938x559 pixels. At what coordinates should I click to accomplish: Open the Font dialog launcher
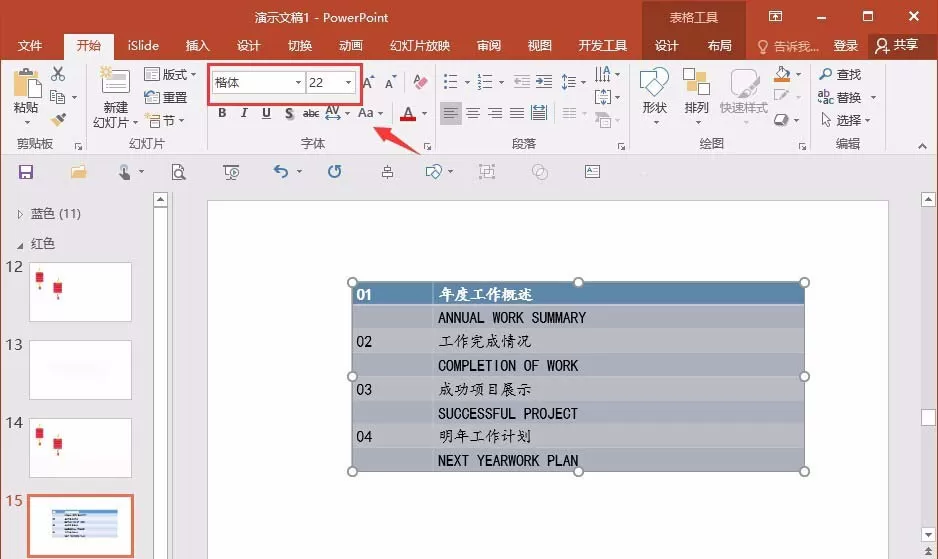[427, 146]
